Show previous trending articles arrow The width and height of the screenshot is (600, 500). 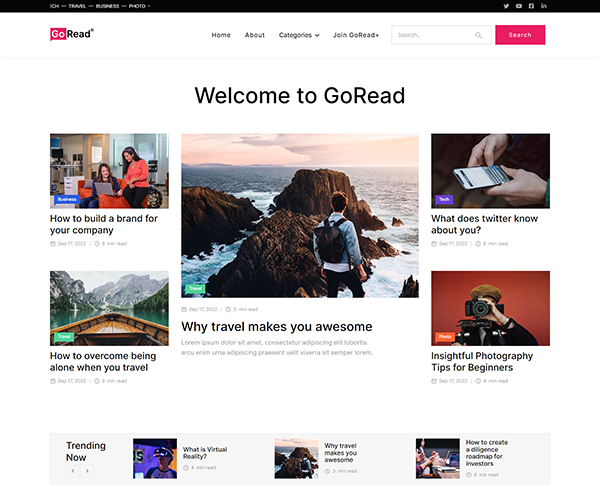(x=73, y=471)
